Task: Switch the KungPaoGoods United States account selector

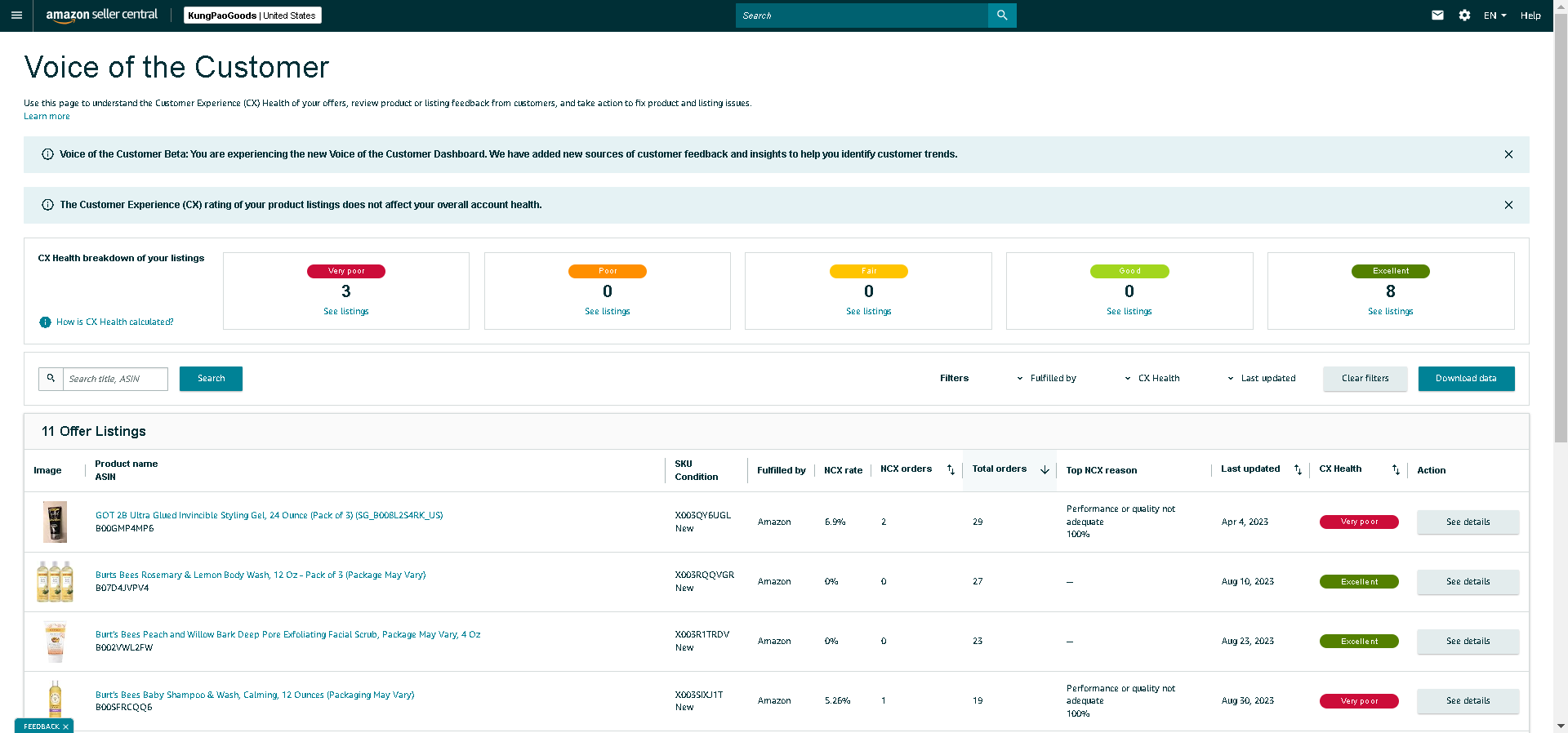Action: pos(252,16)
